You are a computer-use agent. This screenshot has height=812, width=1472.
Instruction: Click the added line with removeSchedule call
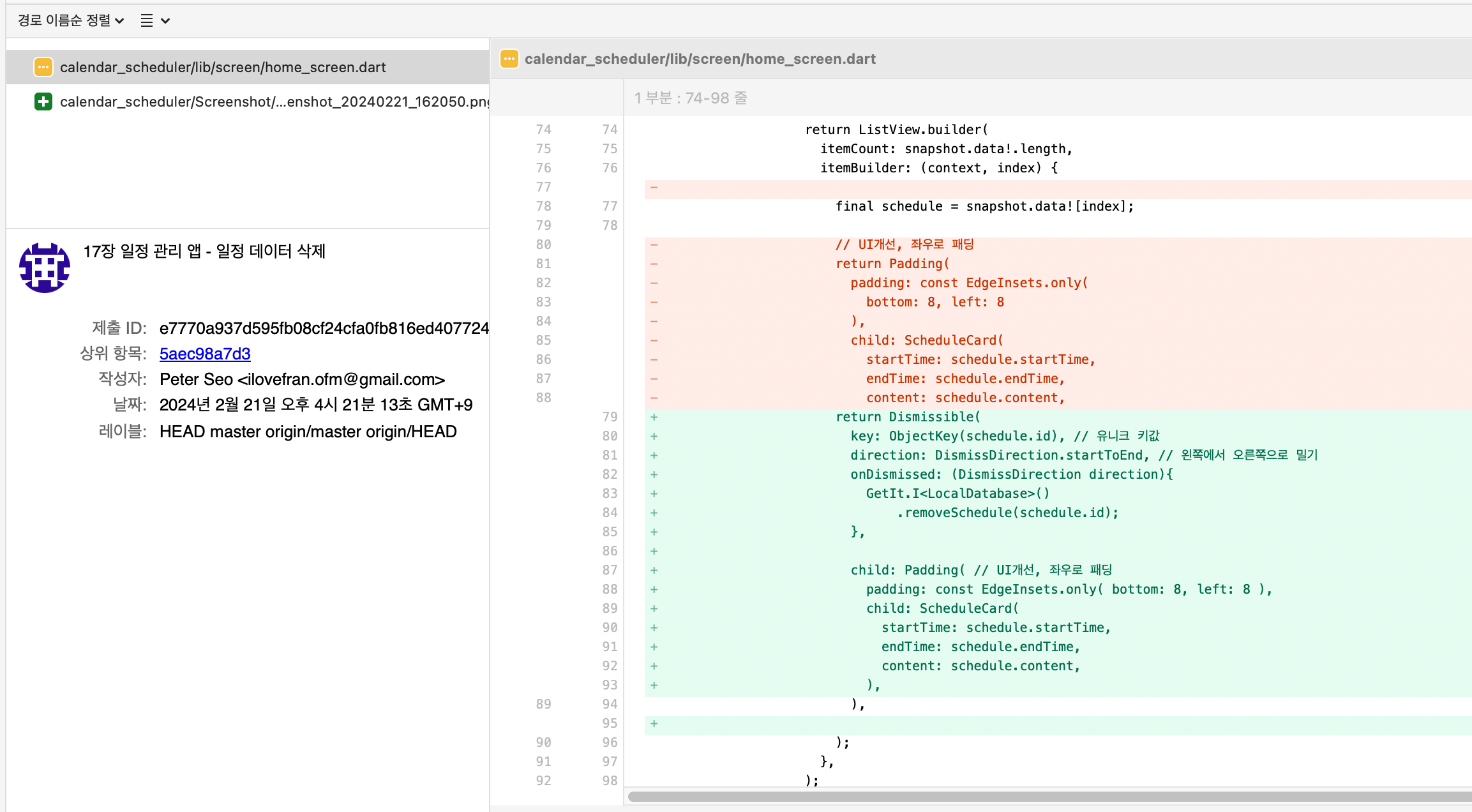tap(1007, 513)
